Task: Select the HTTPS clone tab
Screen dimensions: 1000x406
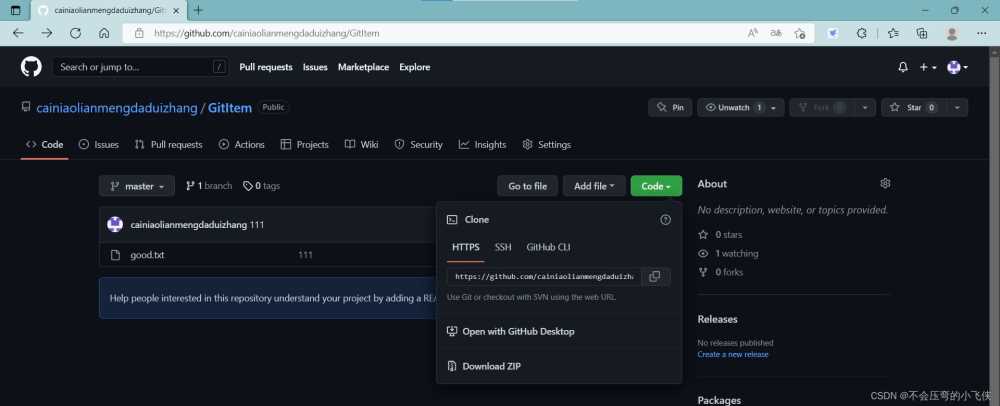Action: tap(466, 247)
